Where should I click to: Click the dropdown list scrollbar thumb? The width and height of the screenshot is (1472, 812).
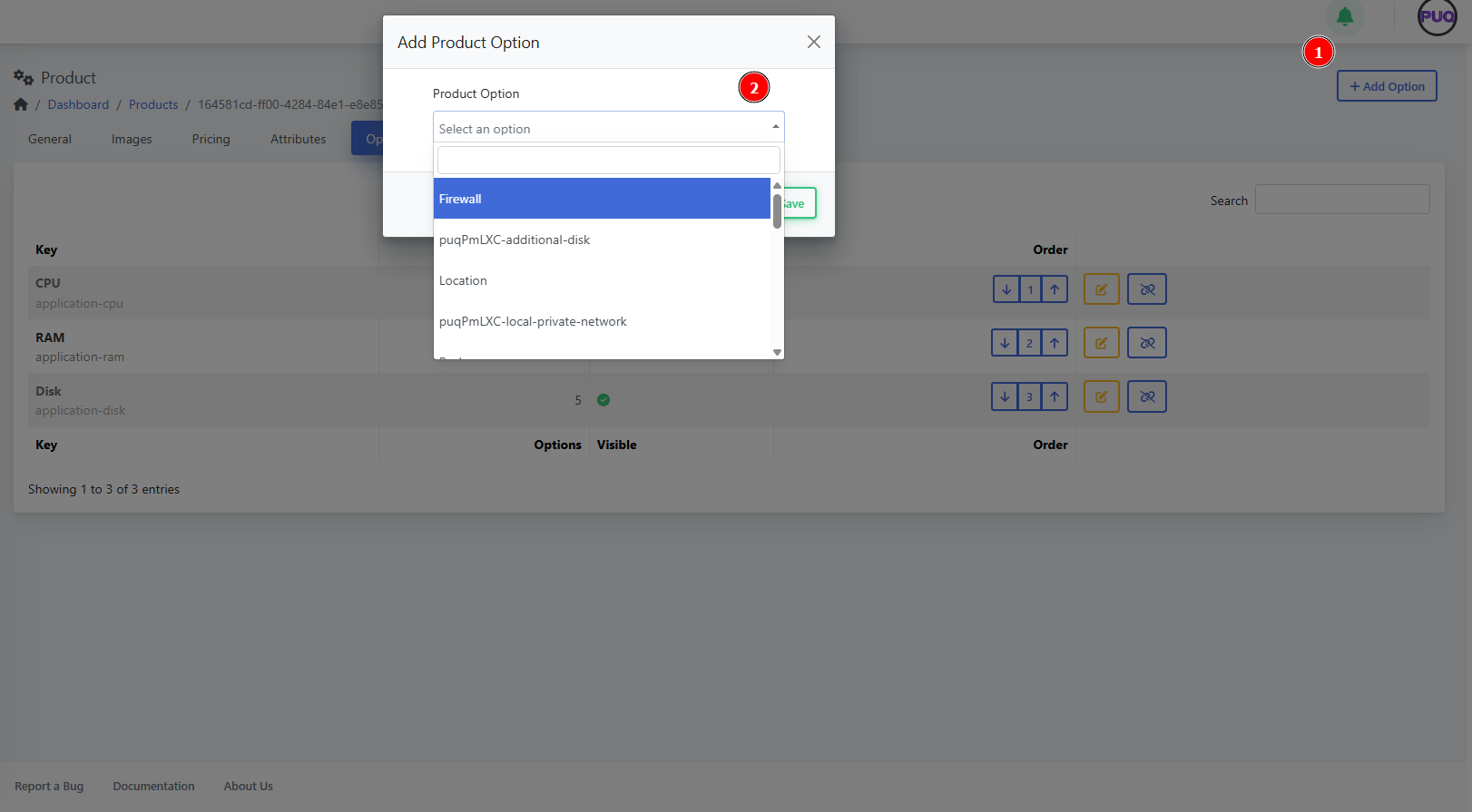pos(777,210)
